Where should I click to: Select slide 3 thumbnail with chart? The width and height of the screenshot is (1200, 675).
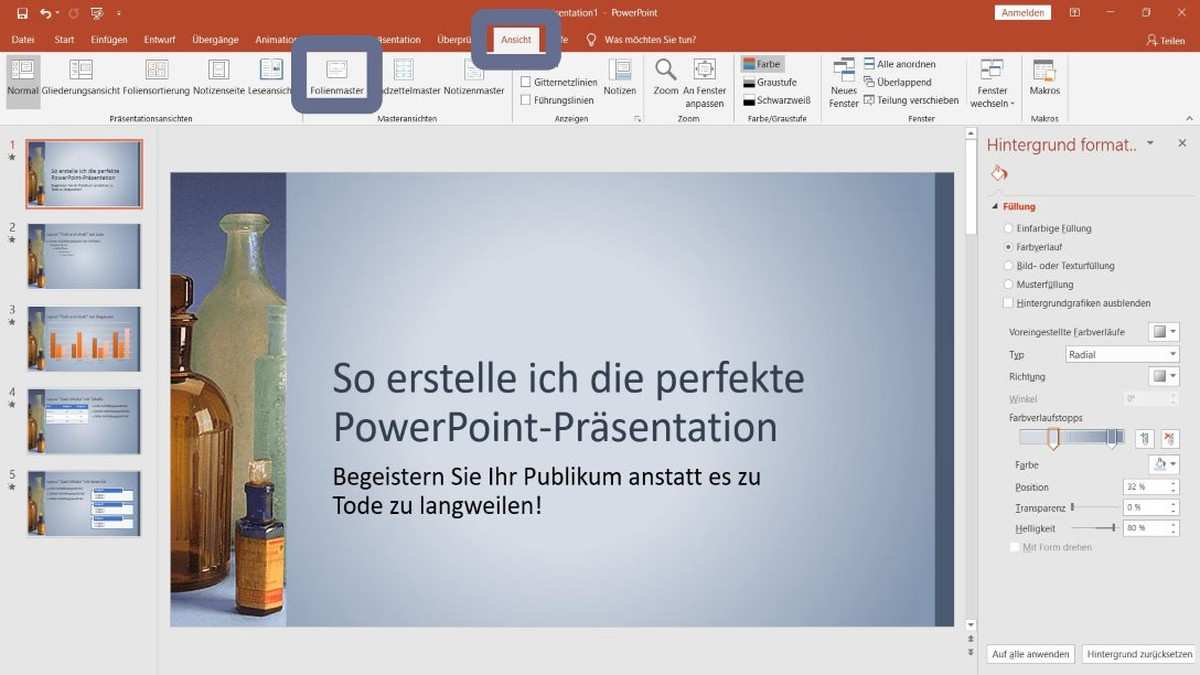click(84, 338)
